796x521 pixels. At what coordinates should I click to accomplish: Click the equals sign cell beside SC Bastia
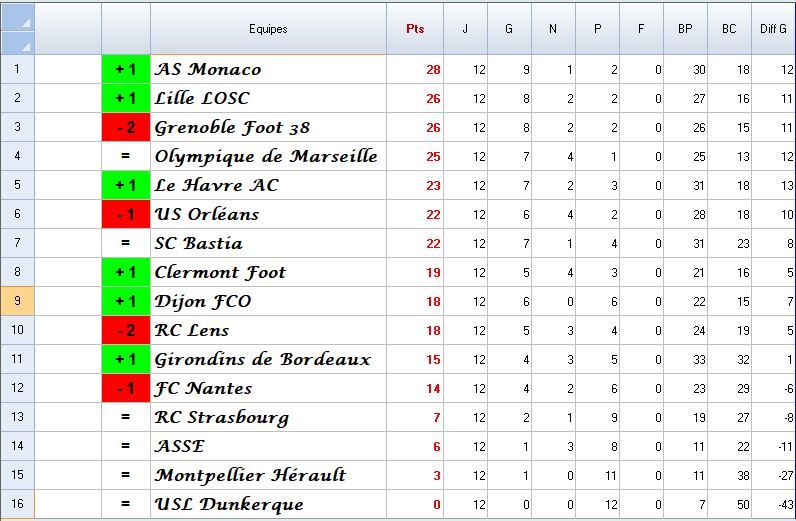[x=126, y=243]
